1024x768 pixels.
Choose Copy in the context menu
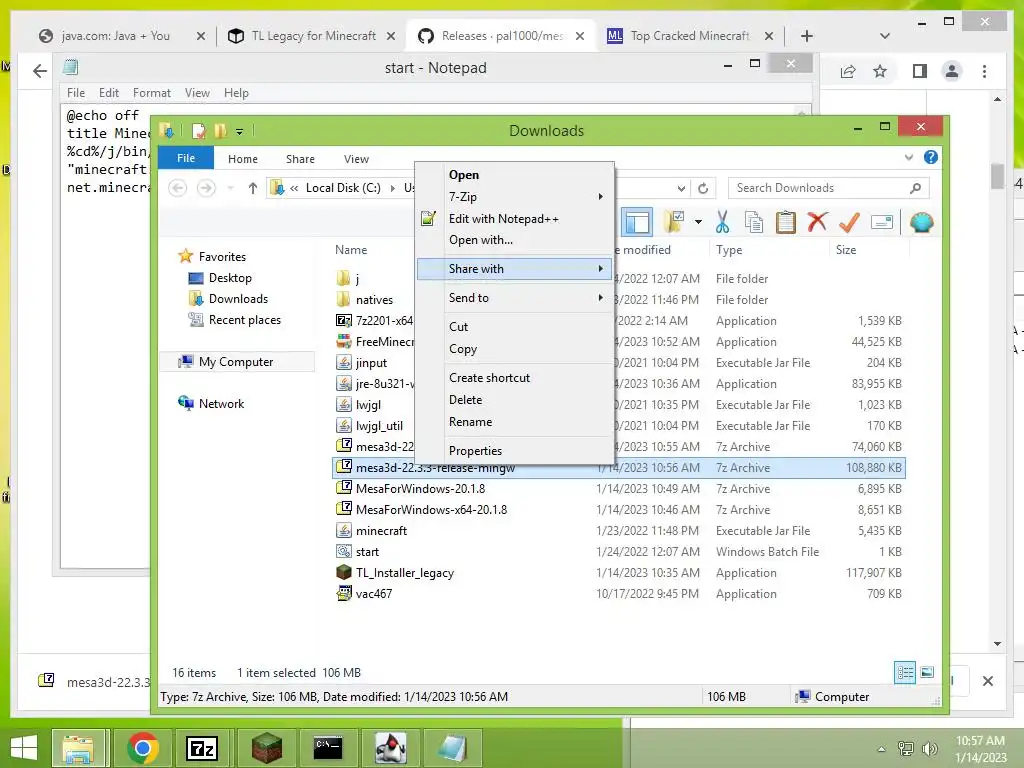click(x=515, y=349)
